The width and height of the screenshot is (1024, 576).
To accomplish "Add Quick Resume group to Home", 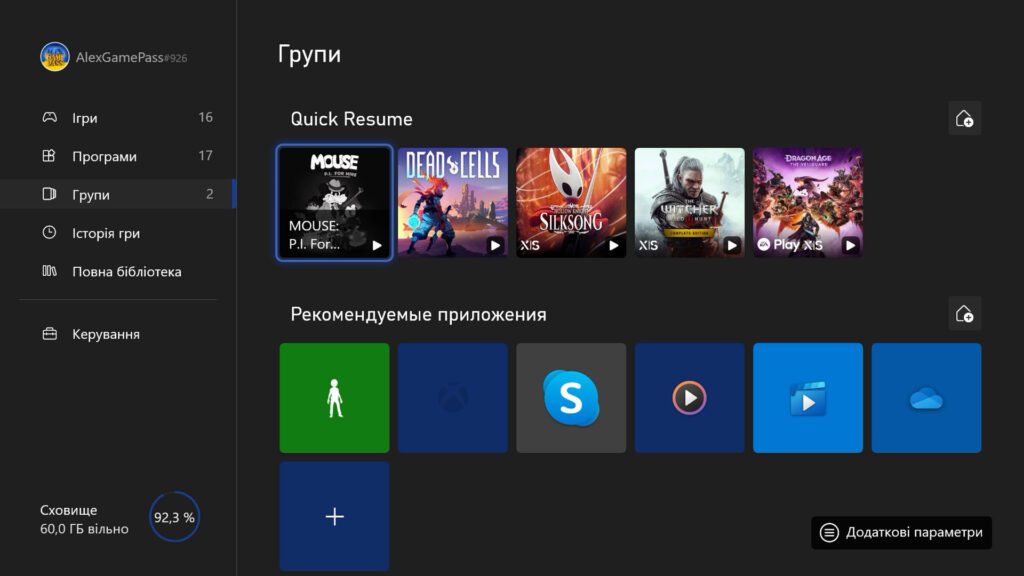I will pyautogui.click(x=965, y=118).
